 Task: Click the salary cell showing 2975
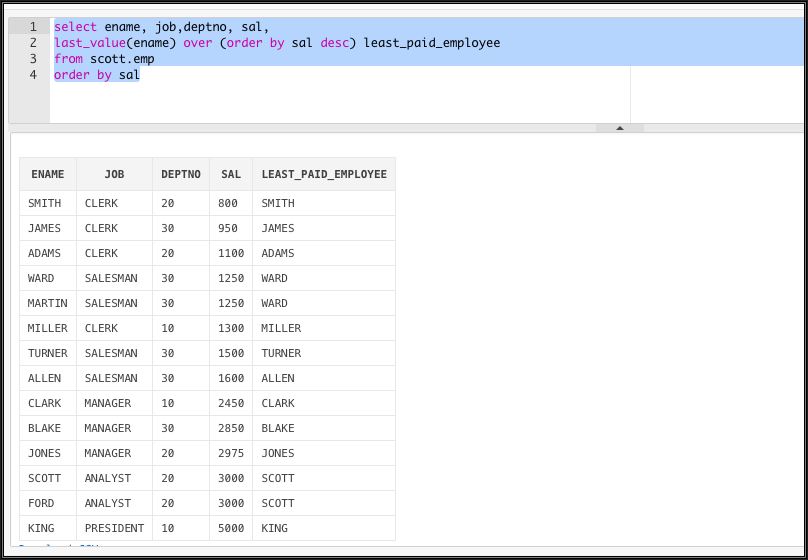coord(230,453)
